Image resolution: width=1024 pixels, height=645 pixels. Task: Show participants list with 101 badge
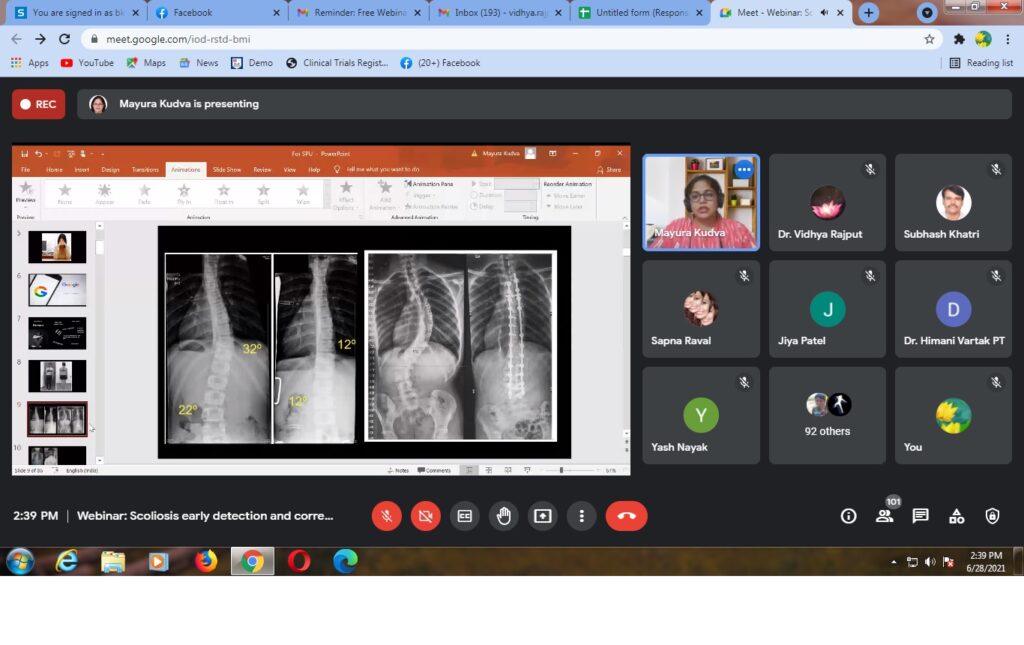pos(885,516)
